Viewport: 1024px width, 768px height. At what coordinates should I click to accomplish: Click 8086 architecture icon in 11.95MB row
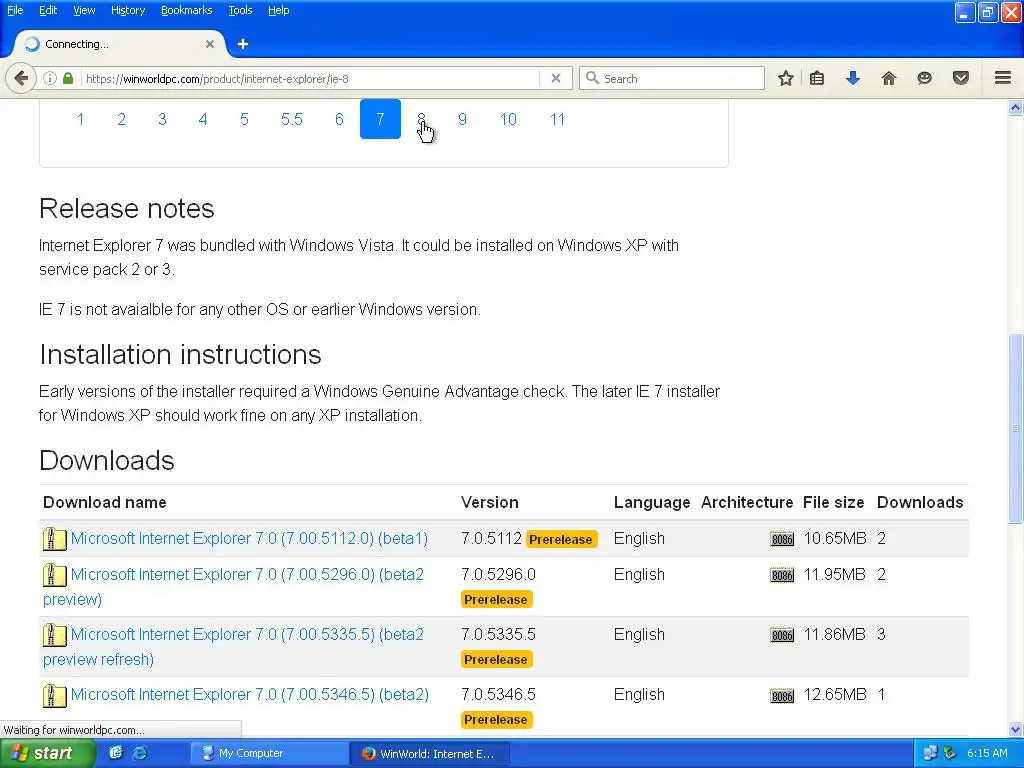[x=782, y=575]
